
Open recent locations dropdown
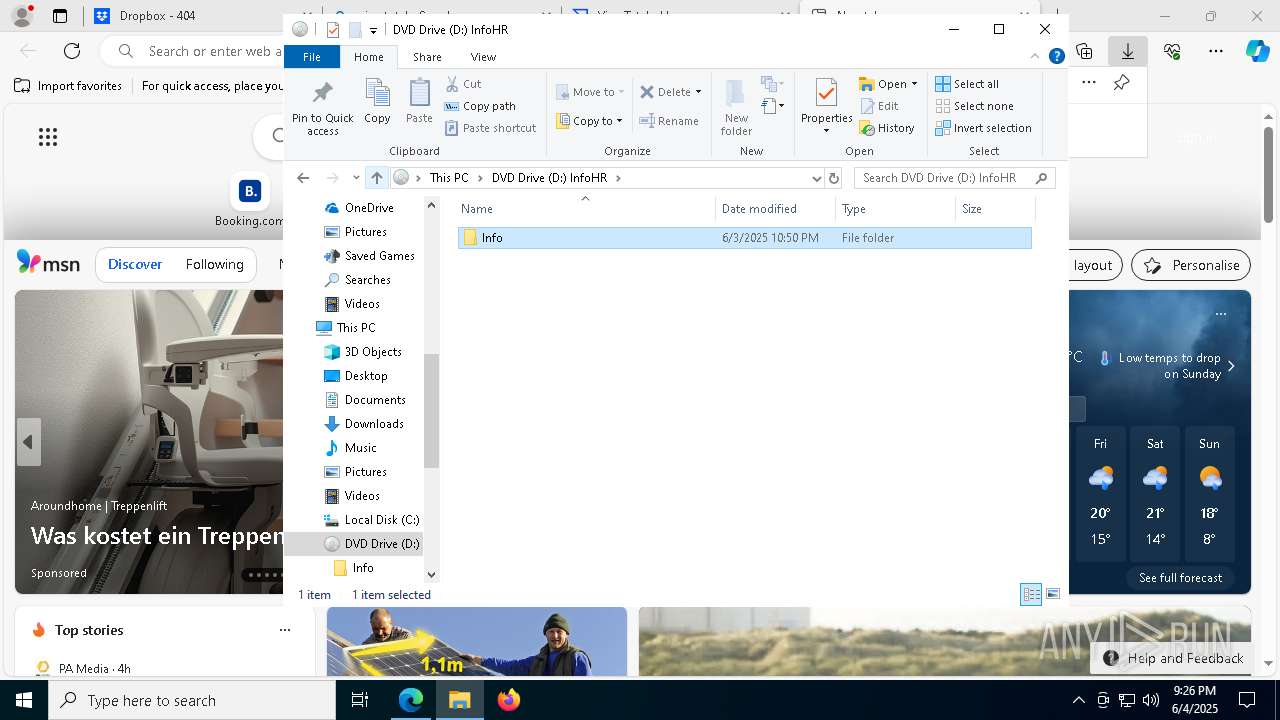pyautogui.click(x=356, y=178)
